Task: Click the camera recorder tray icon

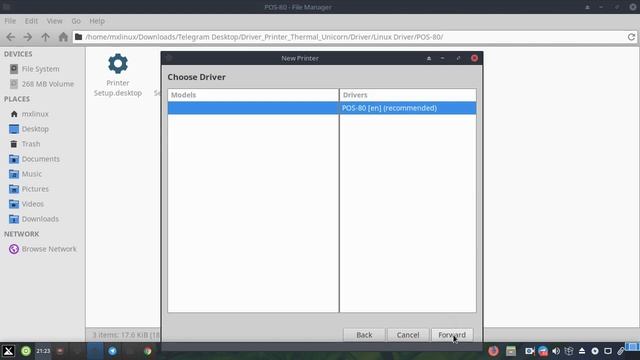Action: point(530,351)
